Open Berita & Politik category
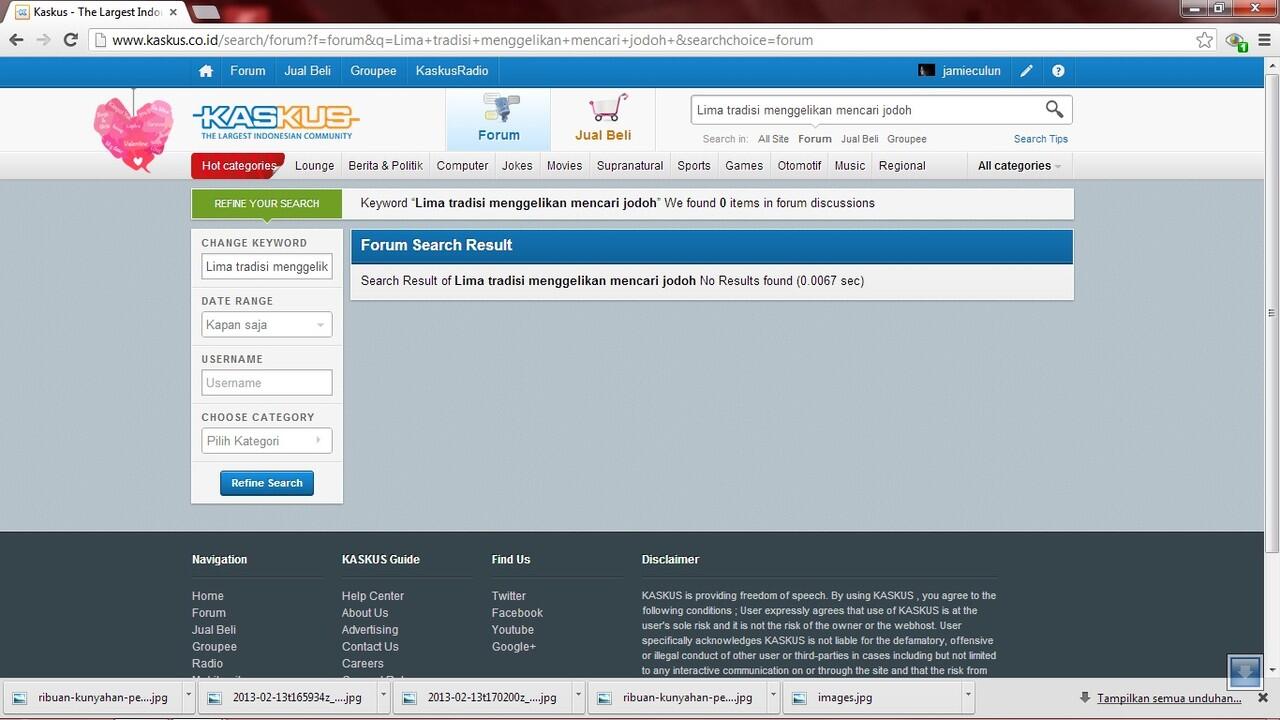Viewport: 1280px width, 720px height. pos(385,166)
